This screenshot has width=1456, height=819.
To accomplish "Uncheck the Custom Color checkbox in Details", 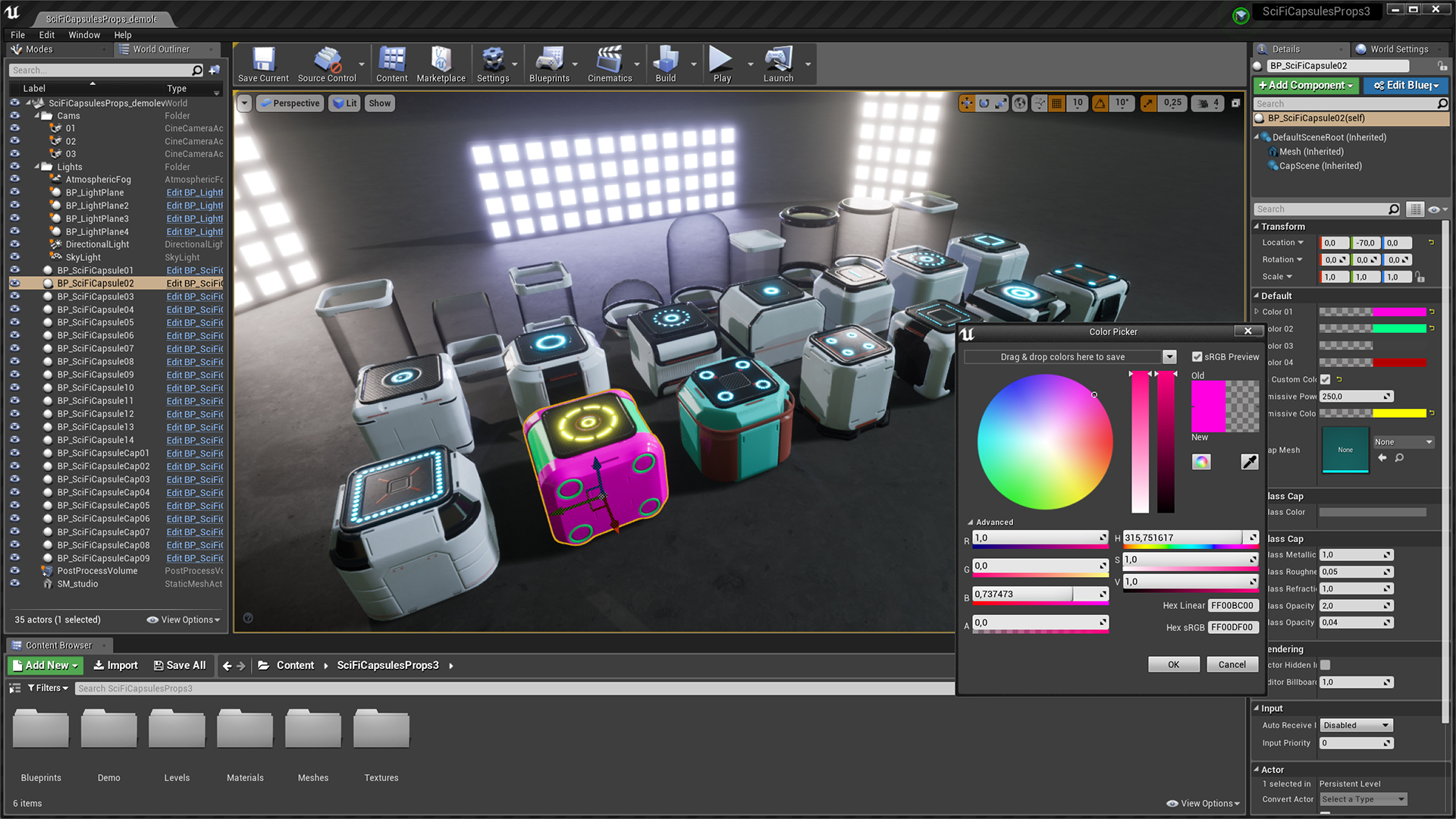I will (1326, 379).
